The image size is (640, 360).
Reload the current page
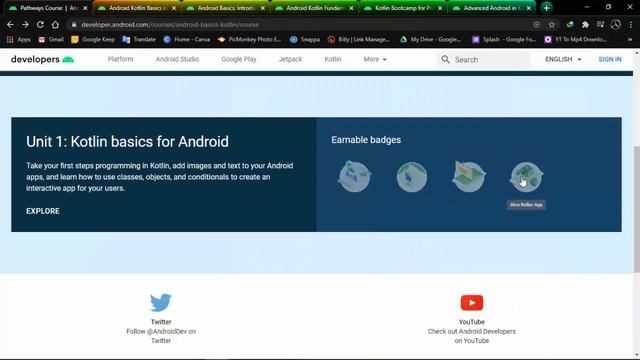[x=40, y=24]
